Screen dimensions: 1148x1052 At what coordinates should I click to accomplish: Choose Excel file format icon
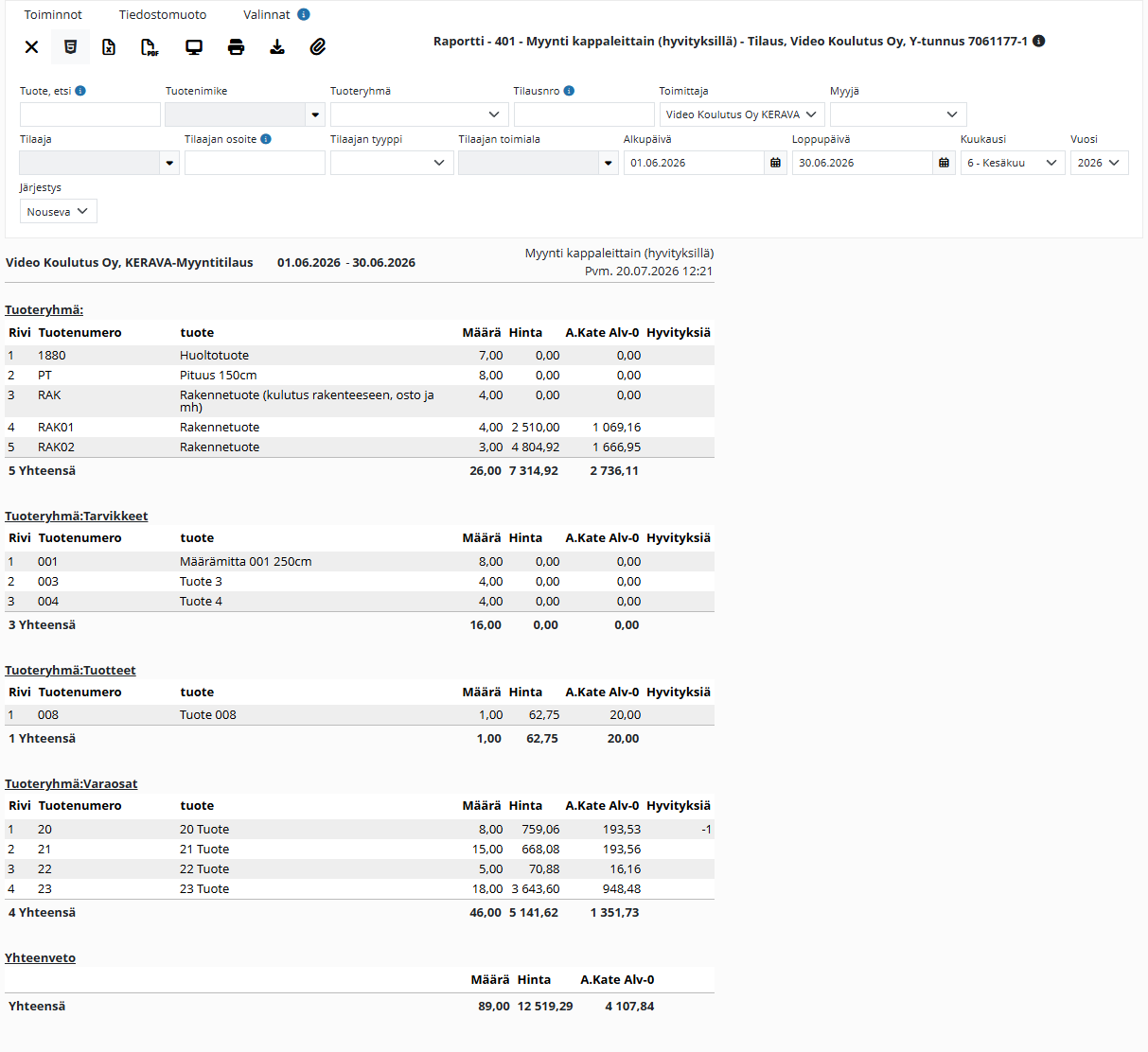(x=109, y=47)
